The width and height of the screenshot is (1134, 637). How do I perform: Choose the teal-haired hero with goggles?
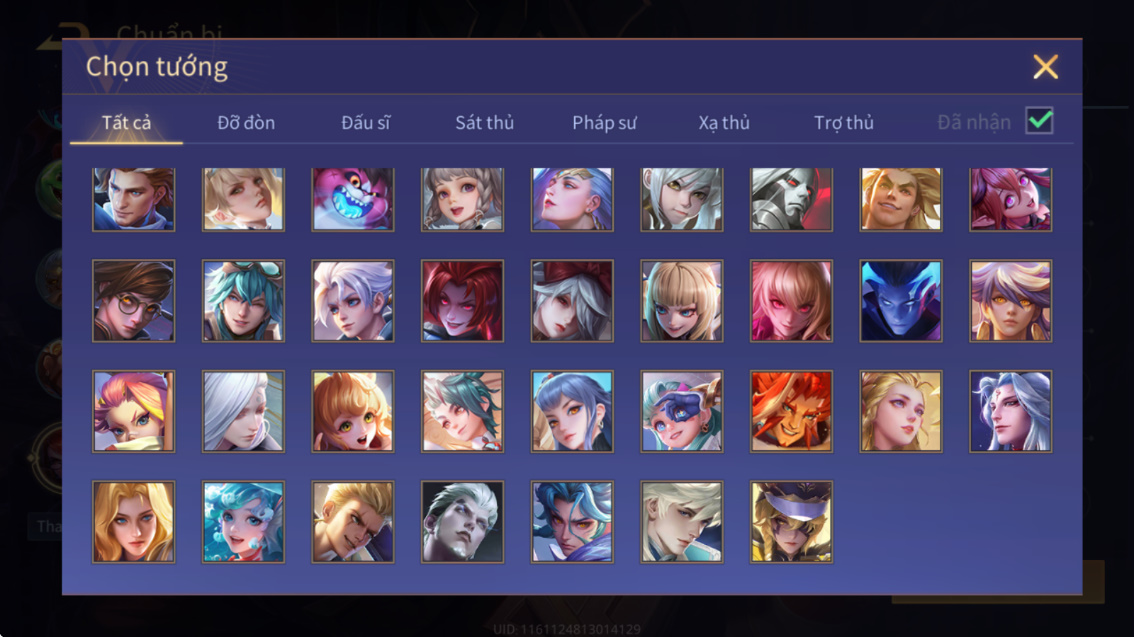(x=243, y=301)
